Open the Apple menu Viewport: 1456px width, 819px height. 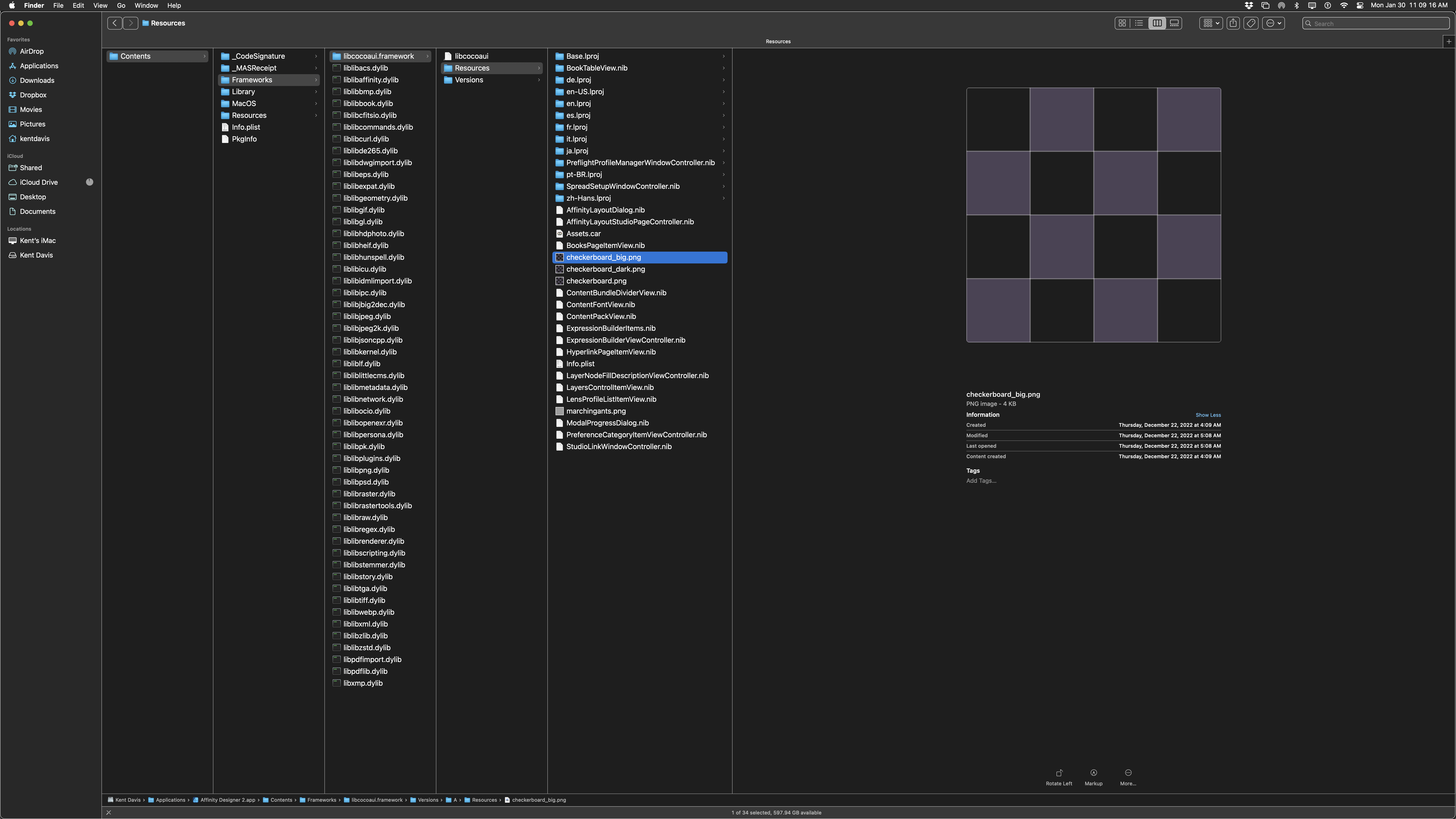[12, 5]
